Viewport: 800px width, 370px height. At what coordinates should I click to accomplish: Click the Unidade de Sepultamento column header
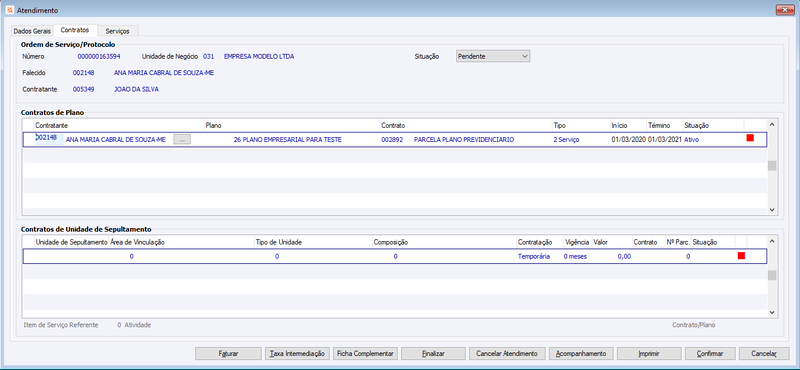(71, 242)
